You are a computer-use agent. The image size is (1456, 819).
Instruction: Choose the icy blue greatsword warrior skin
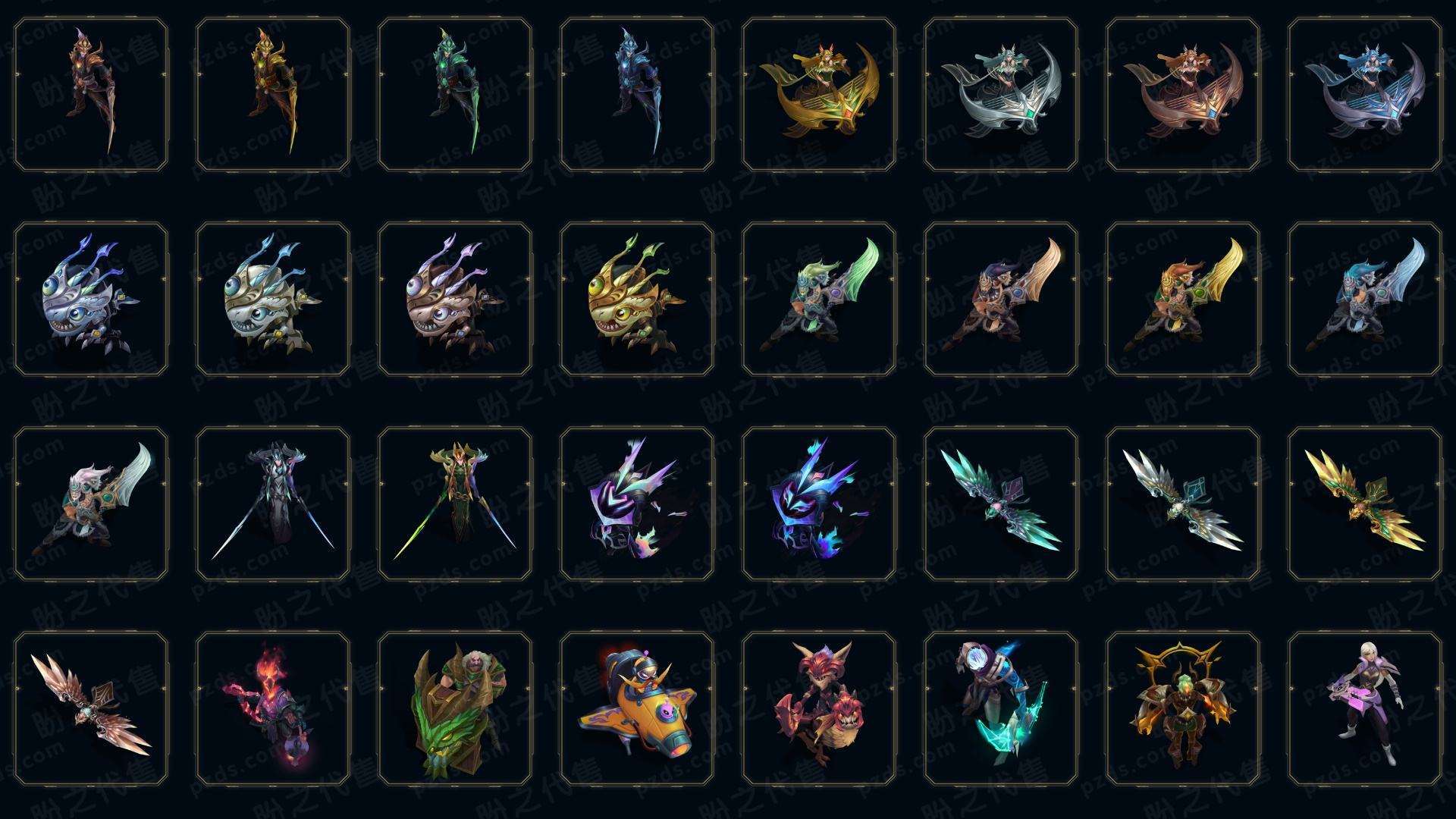[x=1365, y=299]
